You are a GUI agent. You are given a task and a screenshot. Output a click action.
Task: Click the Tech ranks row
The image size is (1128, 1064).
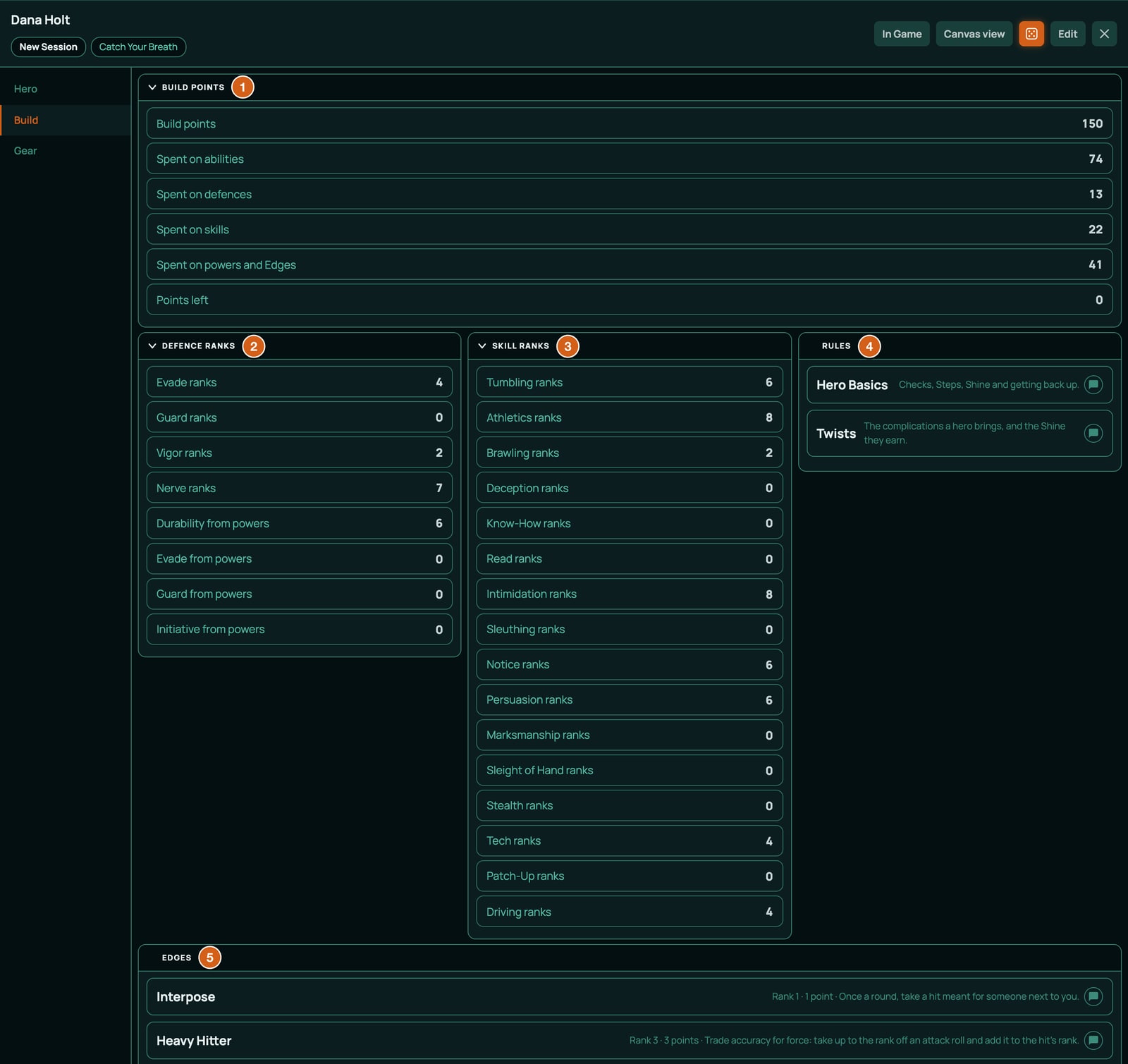coord(630,840)
